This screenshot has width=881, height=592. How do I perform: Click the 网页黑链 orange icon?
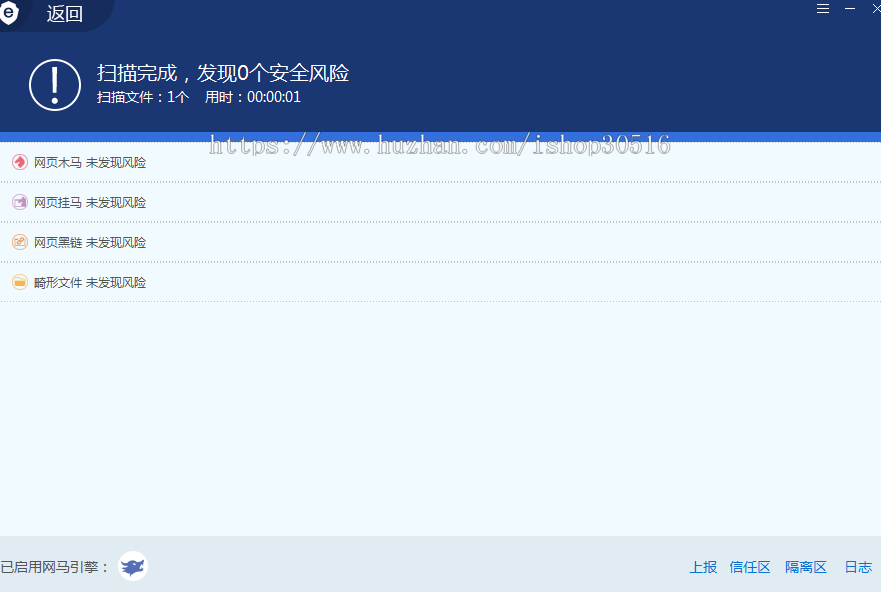19,241
